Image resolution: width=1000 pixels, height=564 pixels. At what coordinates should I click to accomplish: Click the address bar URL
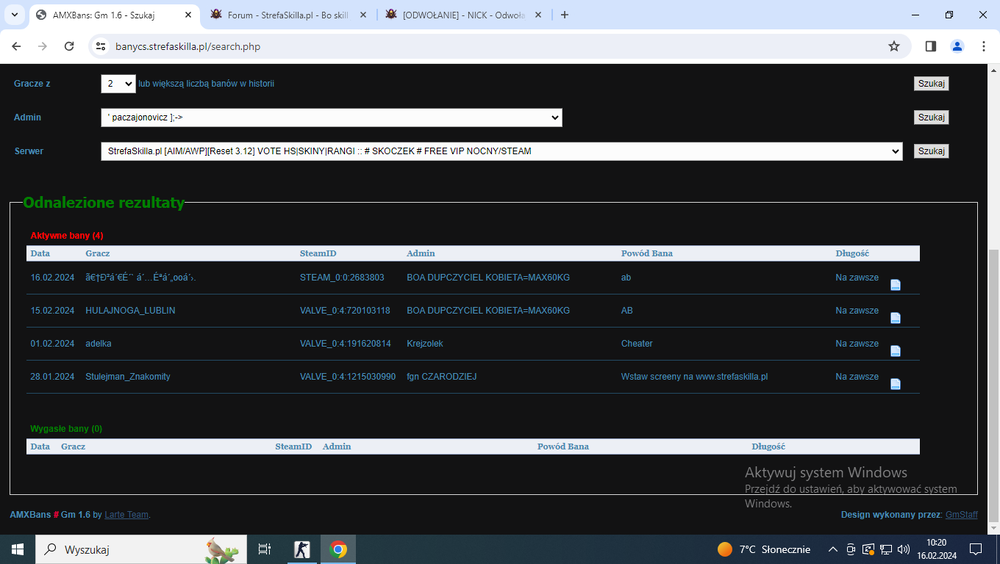click(188, 46)
